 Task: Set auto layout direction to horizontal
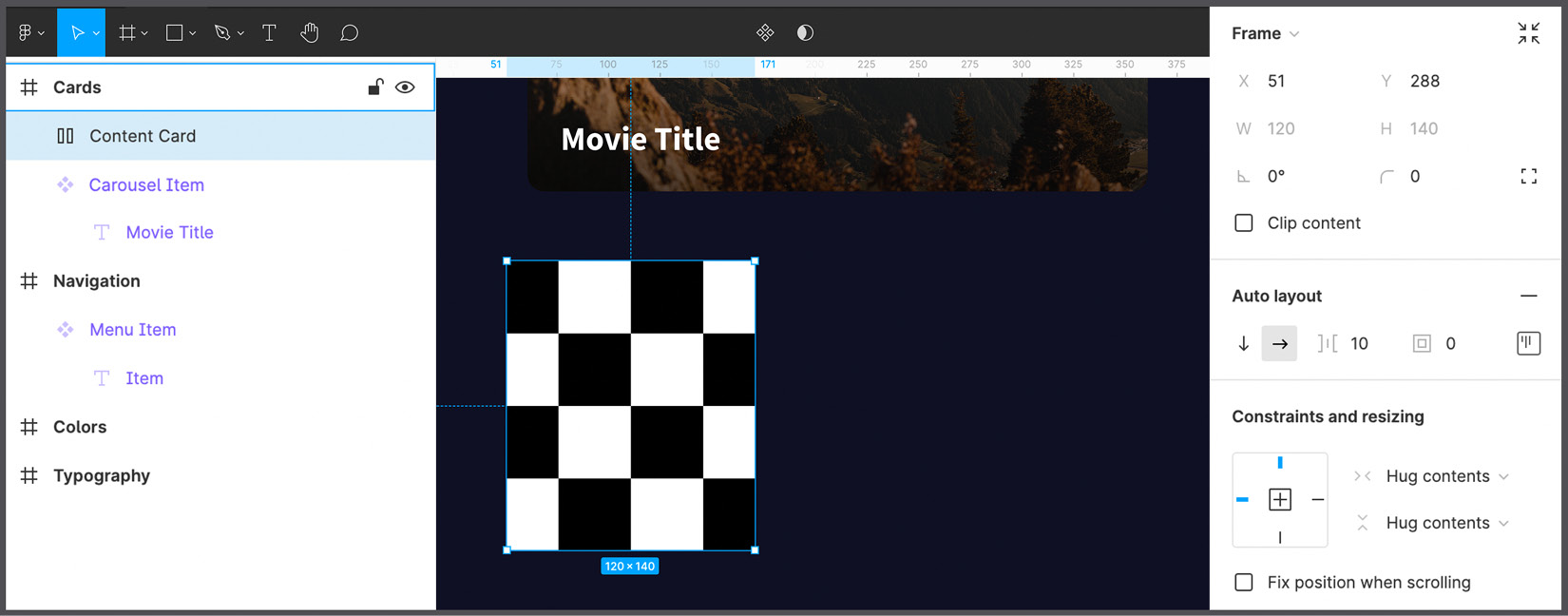tap(1279, 343)
